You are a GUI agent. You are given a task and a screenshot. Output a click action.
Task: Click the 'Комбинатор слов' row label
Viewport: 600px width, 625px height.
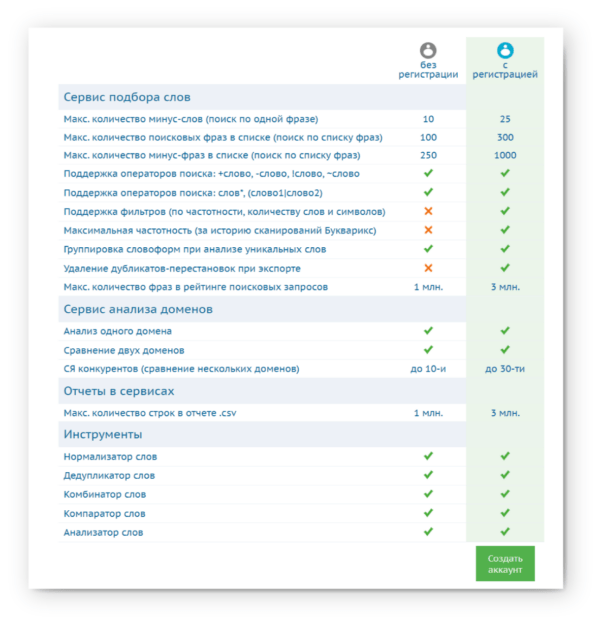pos(105,495)
